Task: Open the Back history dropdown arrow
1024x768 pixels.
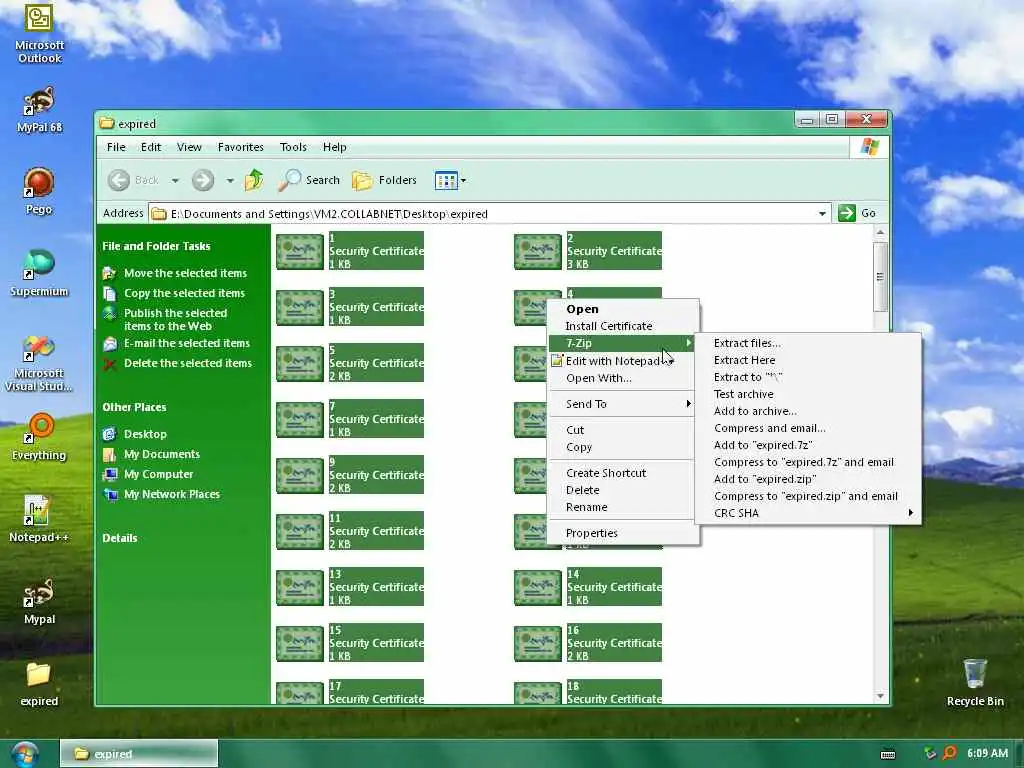Action: click(x=175, y=181)
